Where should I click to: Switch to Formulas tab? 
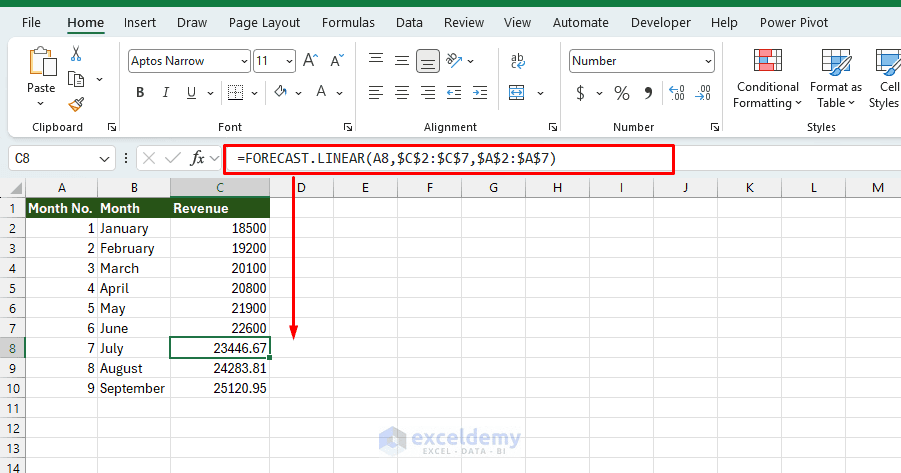click(x=348, y=22)
